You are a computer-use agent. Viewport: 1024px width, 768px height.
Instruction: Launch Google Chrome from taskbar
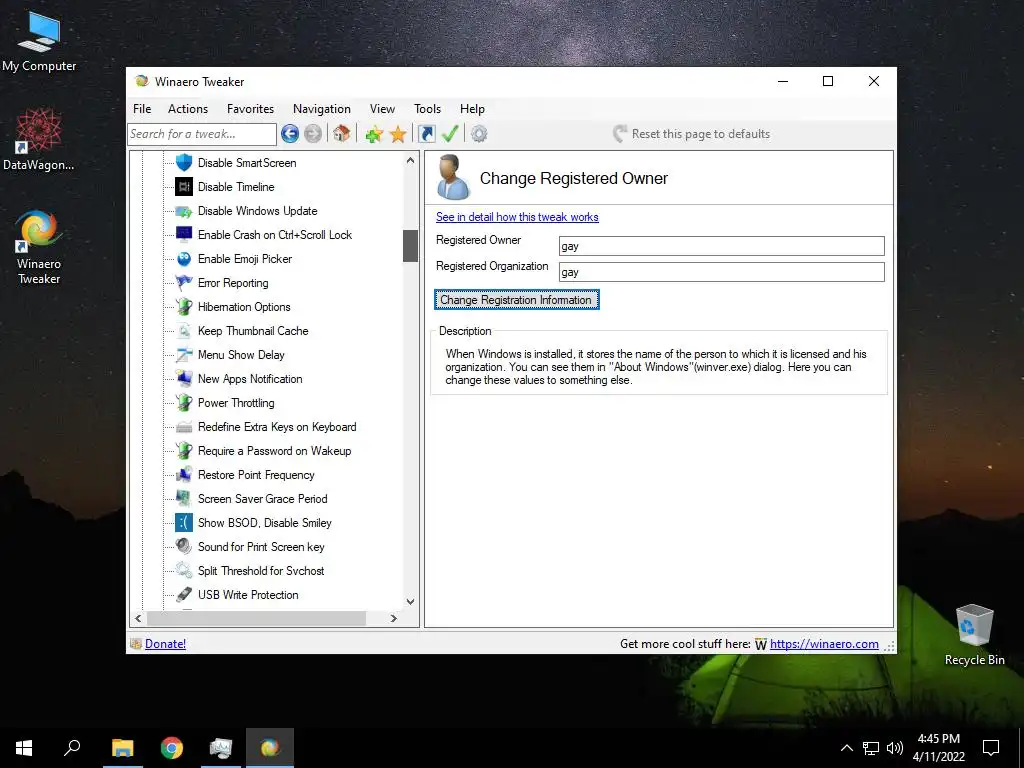click(x=172, y=748)
